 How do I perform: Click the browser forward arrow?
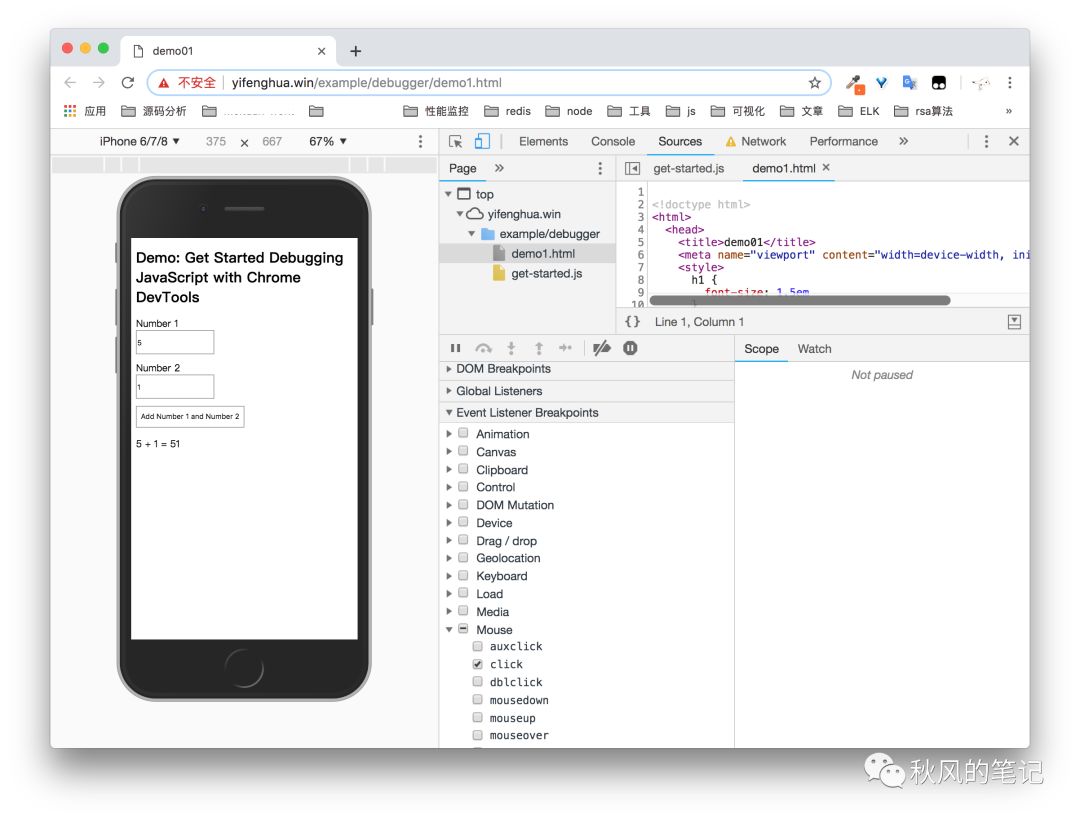(x=98, y=83)
